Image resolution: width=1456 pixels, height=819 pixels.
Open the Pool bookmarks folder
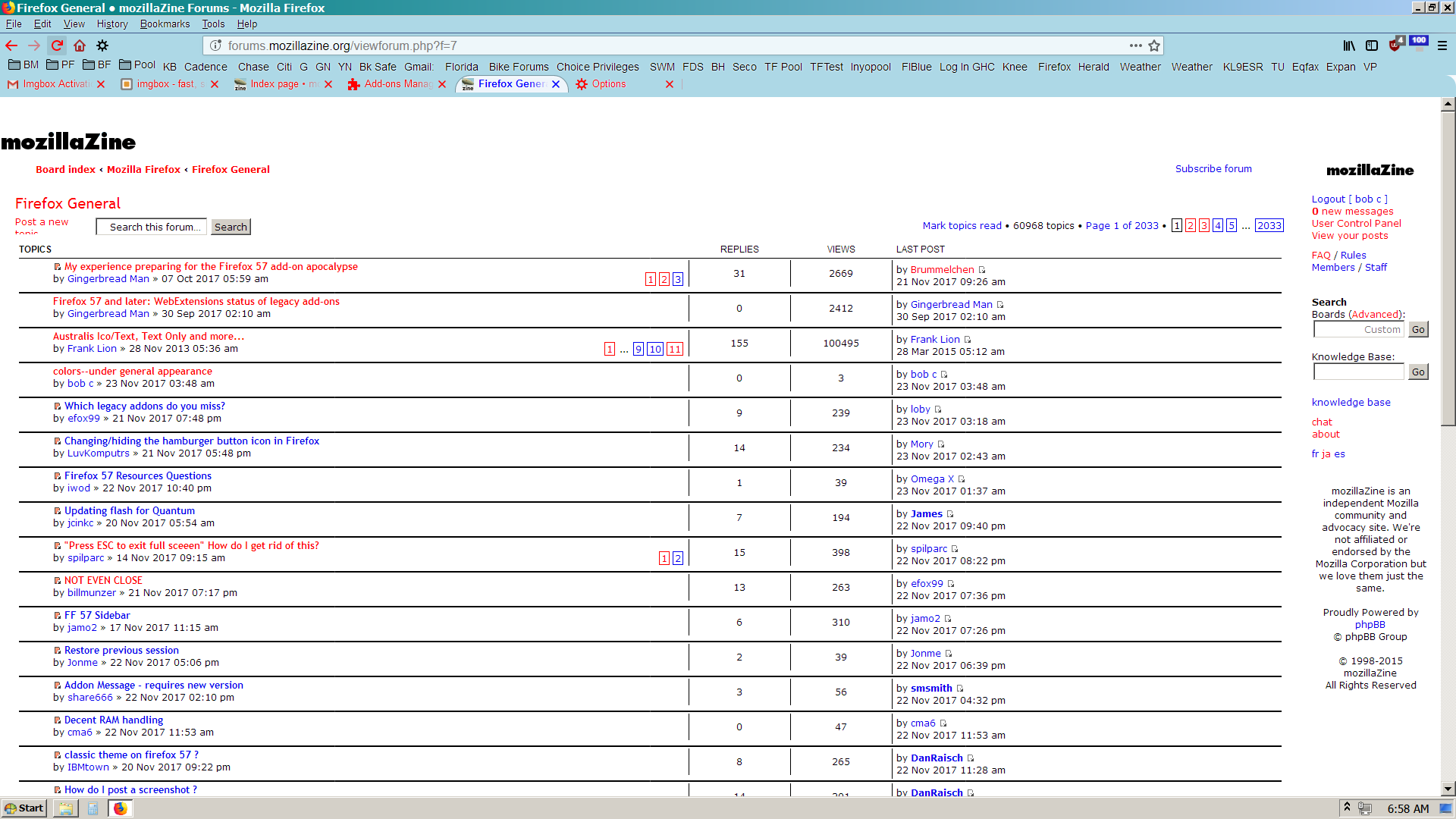137,65
